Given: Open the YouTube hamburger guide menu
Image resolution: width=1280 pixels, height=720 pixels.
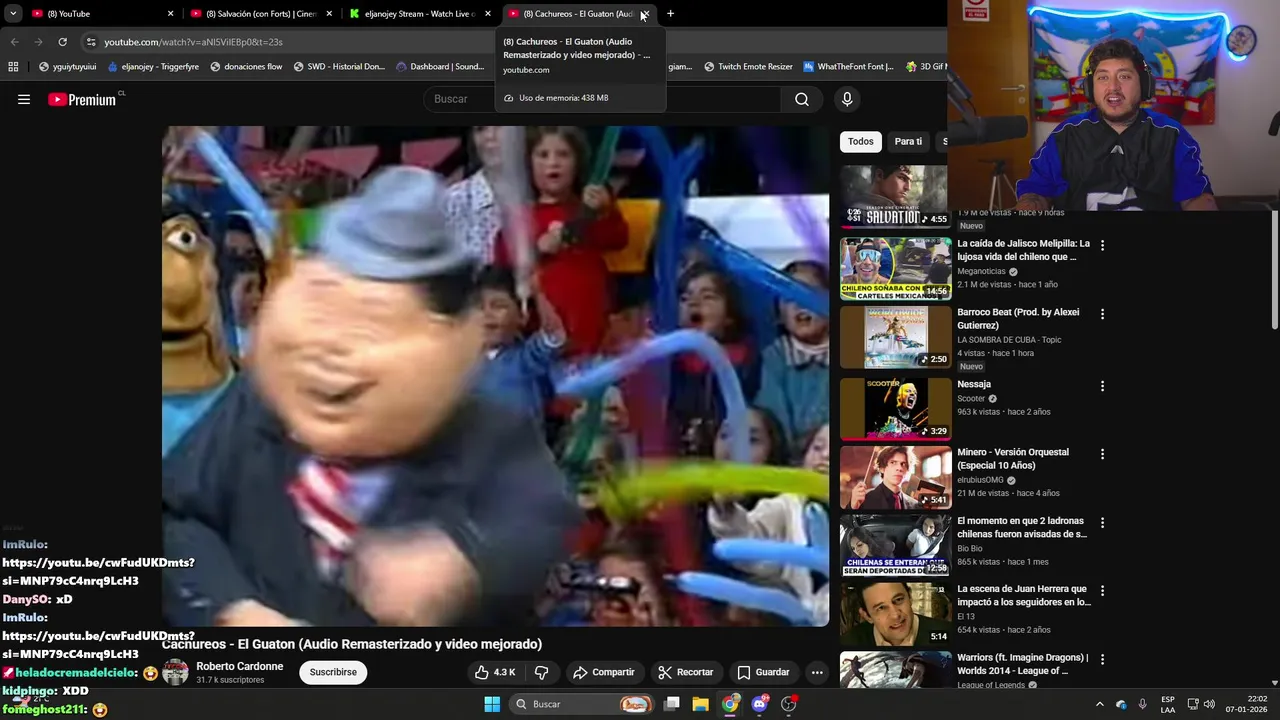Looking at the screenshot, I should point(24,99).
